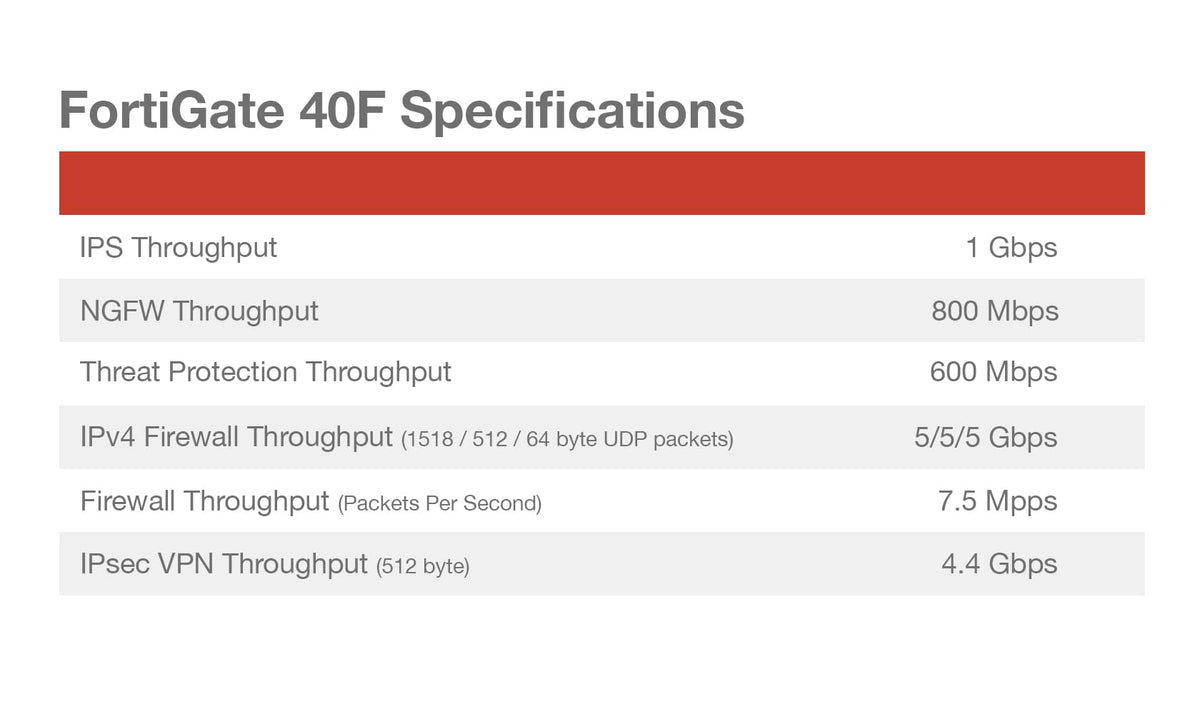1200x714 pixels.
Task: Click '40F' in the heading
Action: (342, 110)
